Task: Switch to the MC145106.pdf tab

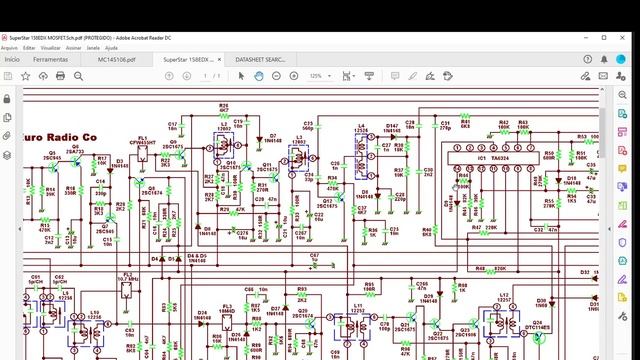Action: (117, 60)
